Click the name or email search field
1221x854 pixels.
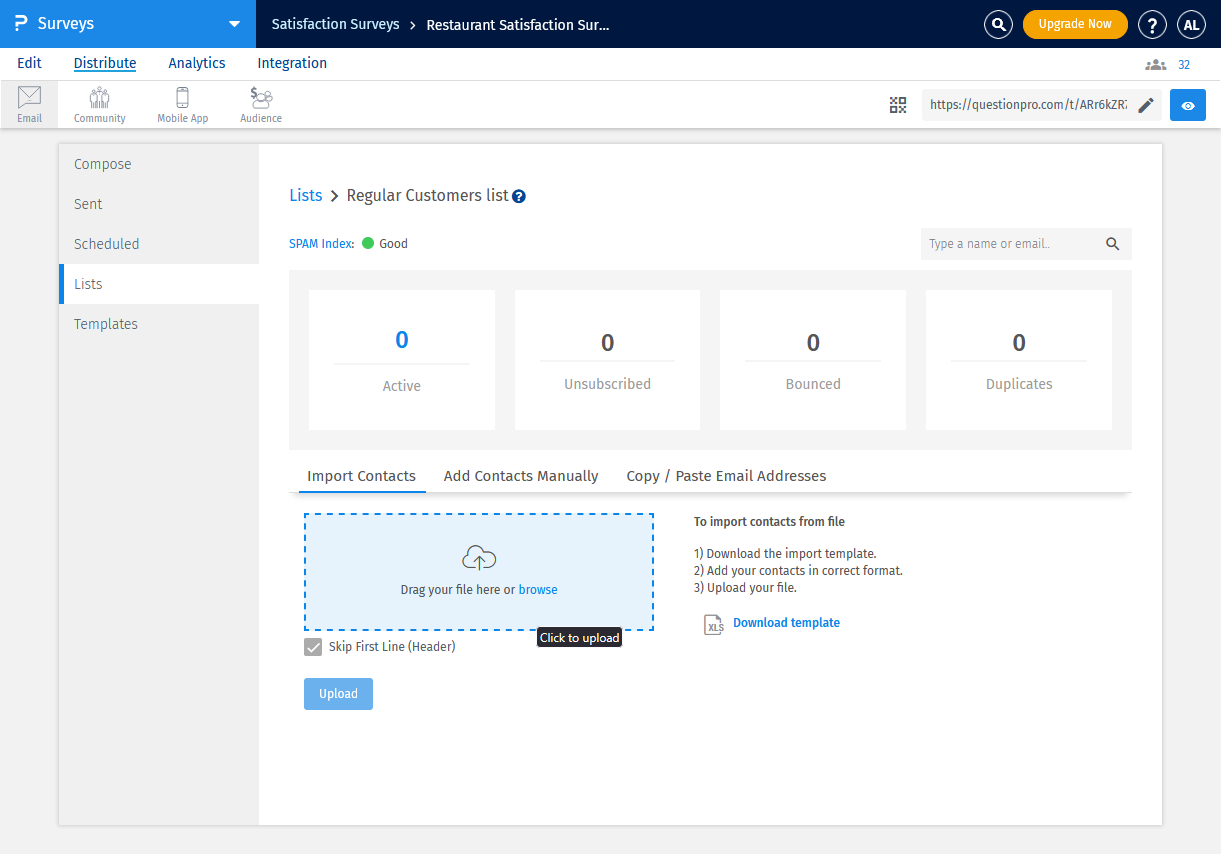pyautogui.click(x=1010, y=244)
